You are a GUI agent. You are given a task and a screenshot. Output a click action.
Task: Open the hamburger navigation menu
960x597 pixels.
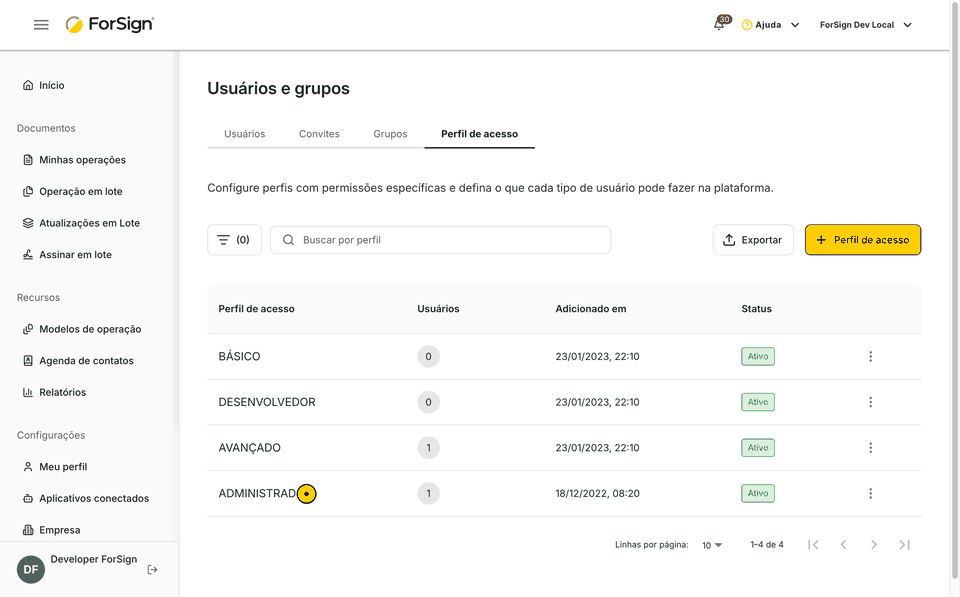coord(41,25)
